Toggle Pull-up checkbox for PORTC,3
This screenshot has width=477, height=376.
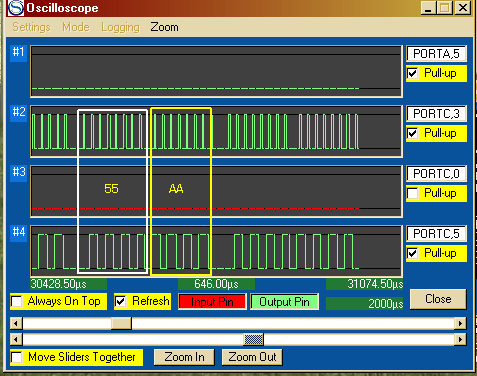(x=413, y=133)
